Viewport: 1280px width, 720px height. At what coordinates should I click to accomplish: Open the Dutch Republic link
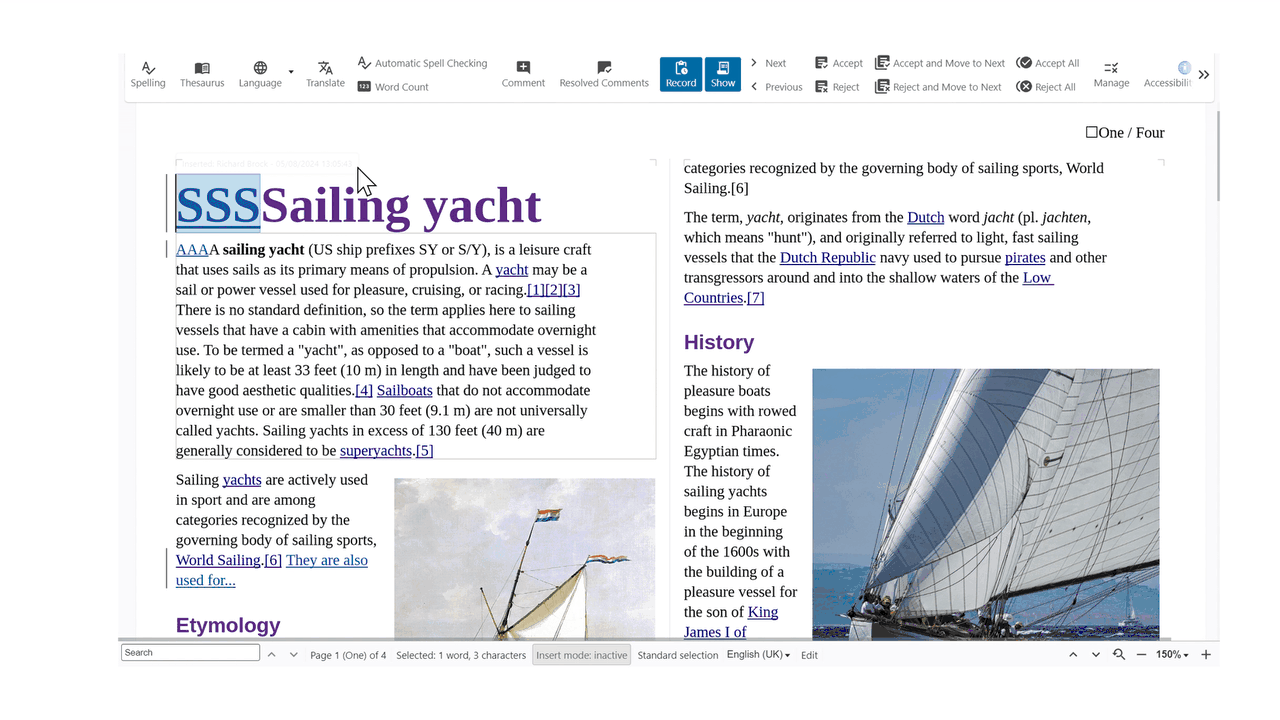coord(828,258)
